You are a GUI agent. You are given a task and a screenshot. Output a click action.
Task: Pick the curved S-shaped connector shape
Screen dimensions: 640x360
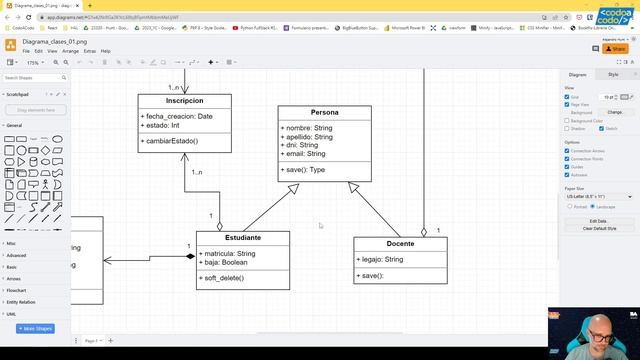coord(33,207)
